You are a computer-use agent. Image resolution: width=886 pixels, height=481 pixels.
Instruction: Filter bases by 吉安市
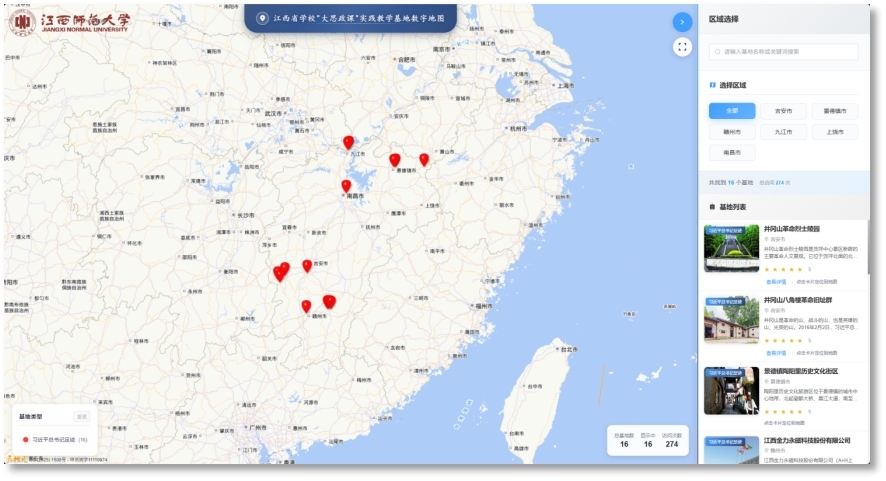783,111
